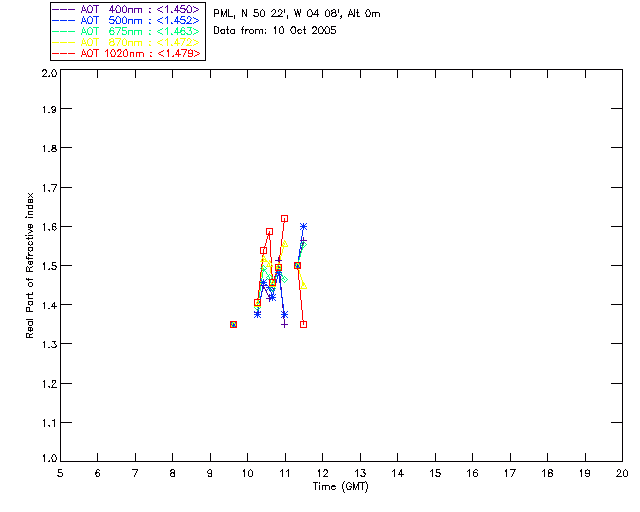This screenshot has height=512, width=640.
Task: Click the 17 label on time axis
Action: coord(510,473)
